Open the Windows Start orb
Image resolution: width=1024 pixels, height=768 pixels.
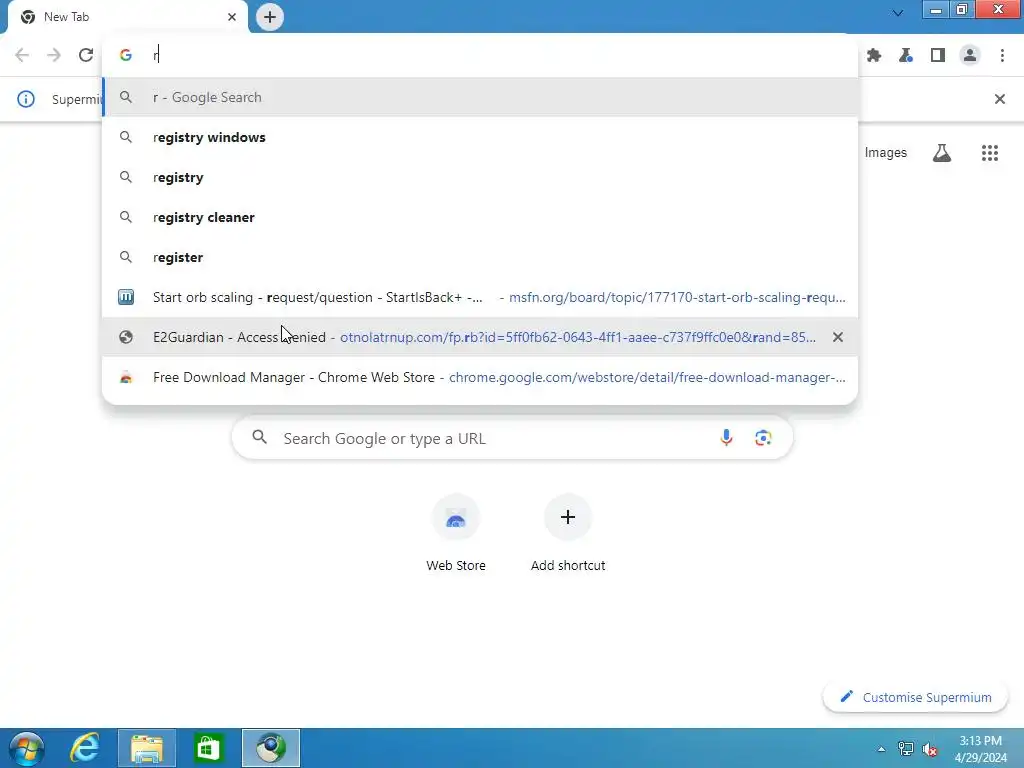27,748
